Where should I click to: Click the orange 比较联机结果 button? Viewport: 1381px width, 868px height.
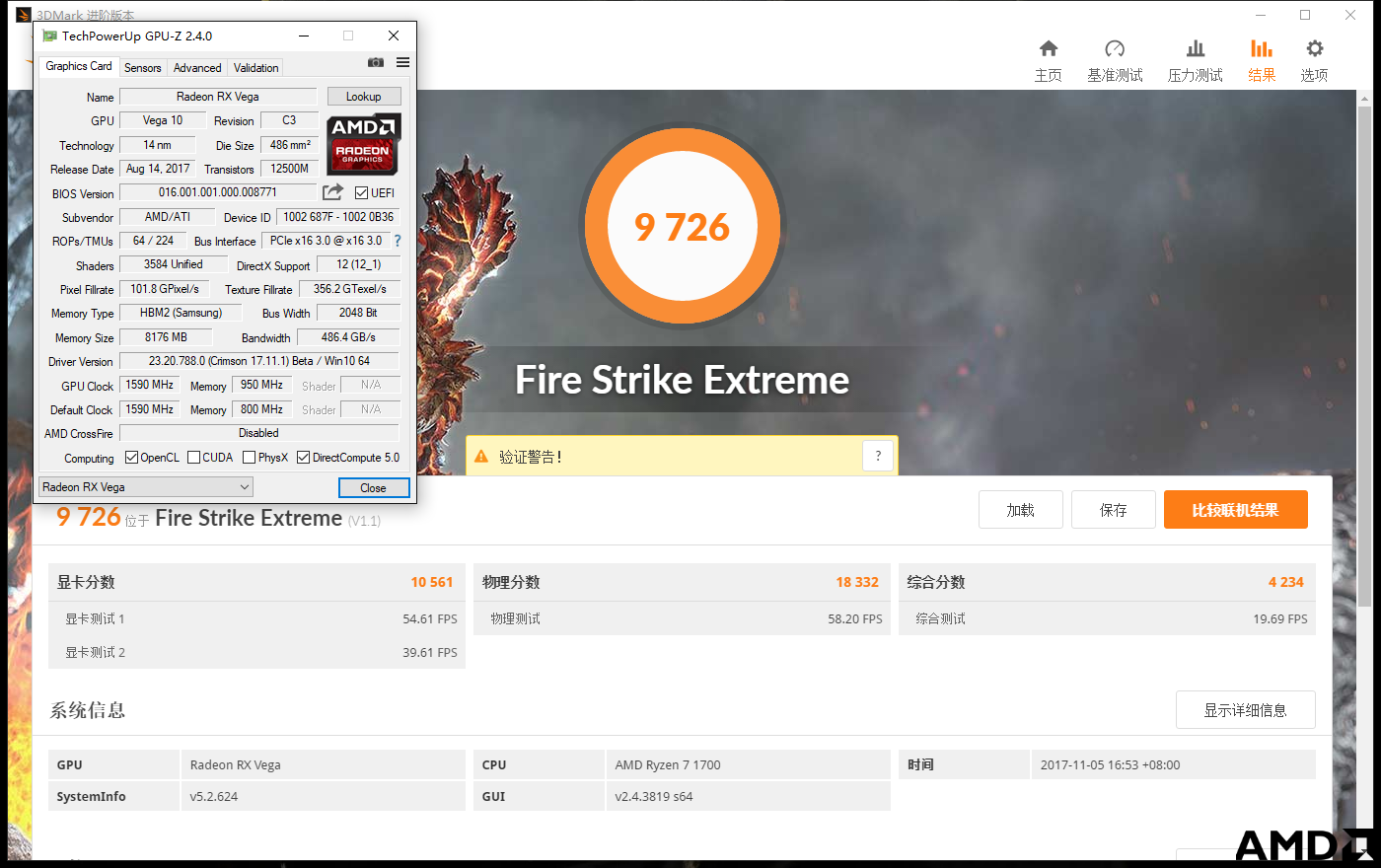(1235, 510)
